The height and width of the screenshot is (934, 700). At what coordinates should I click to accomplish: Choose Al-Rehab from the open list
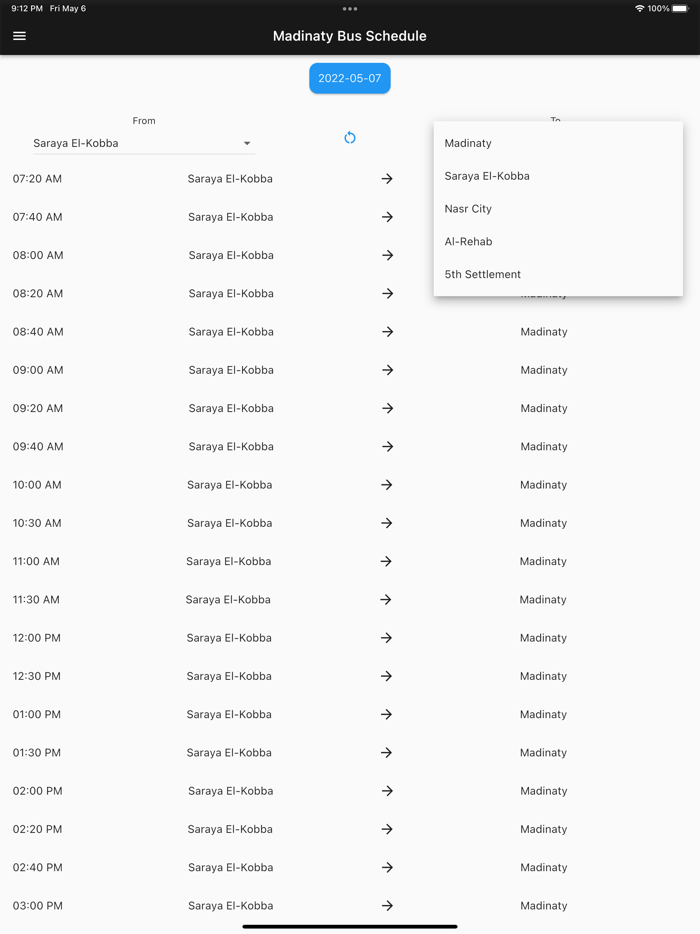[x=467, y=241]
